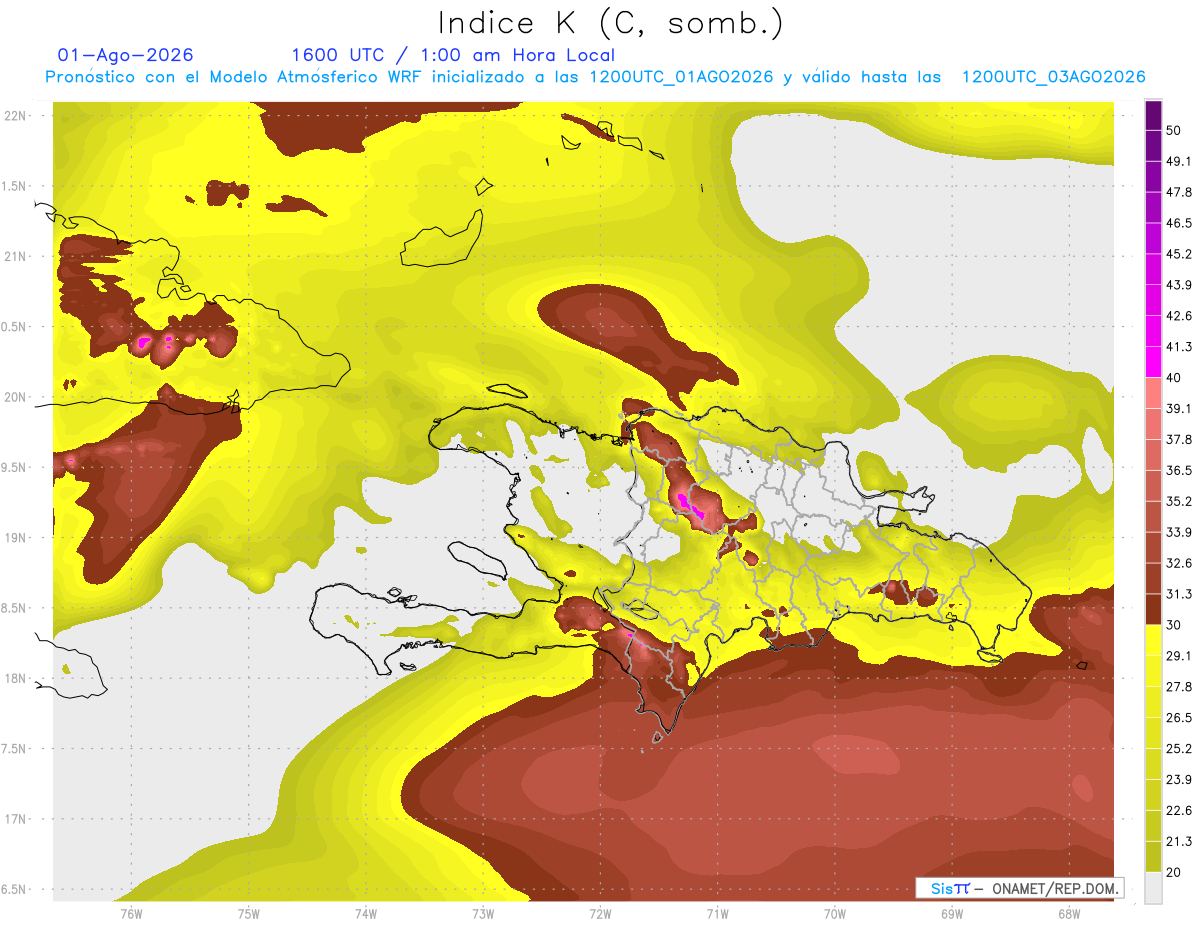Viewport: 1200px width, 927px height.
Task: Click the colorbar value "25.2"
Action: pos(1179,749)
